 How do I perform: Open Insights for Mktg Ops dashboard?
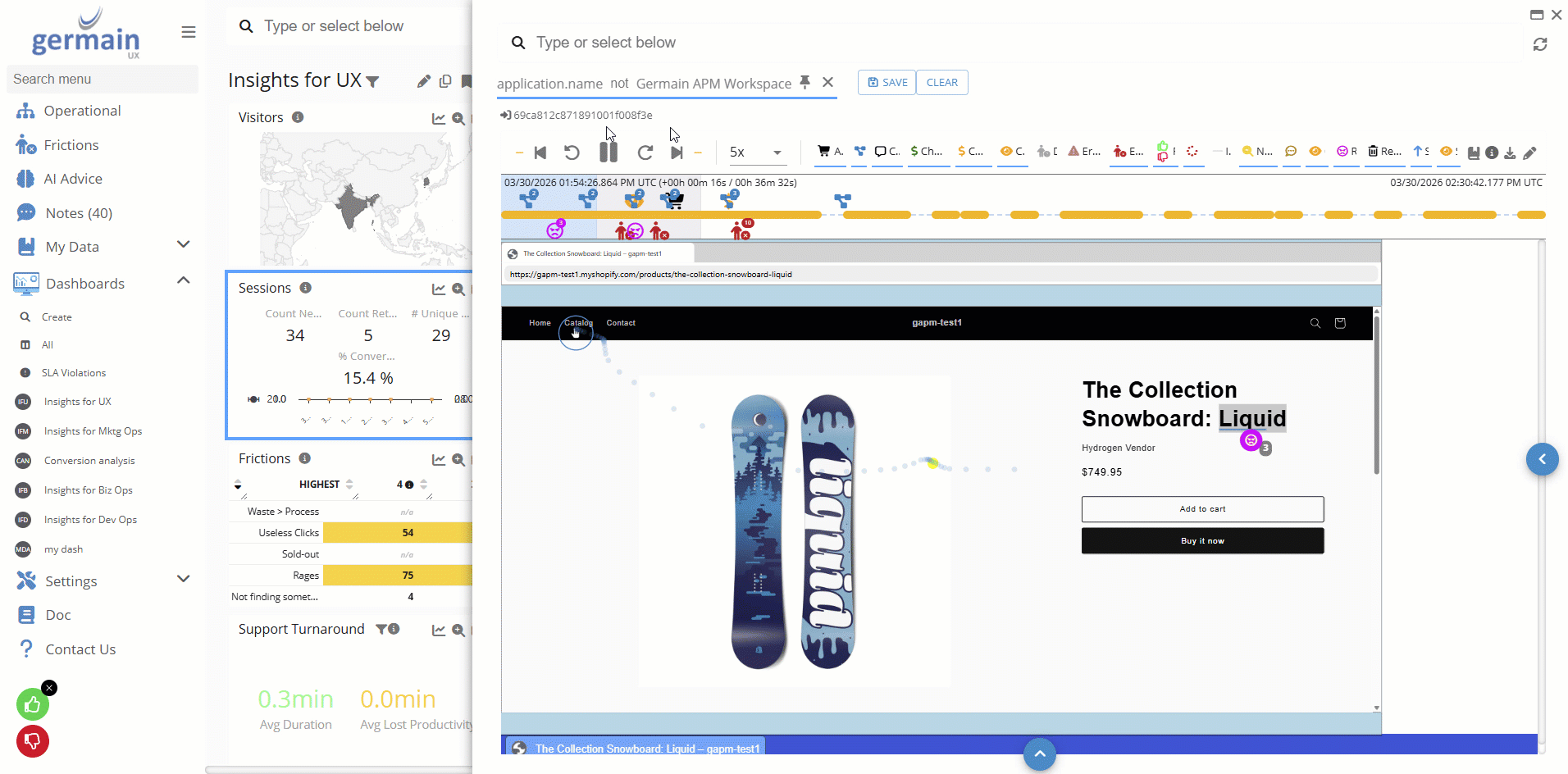pos(93,431)
